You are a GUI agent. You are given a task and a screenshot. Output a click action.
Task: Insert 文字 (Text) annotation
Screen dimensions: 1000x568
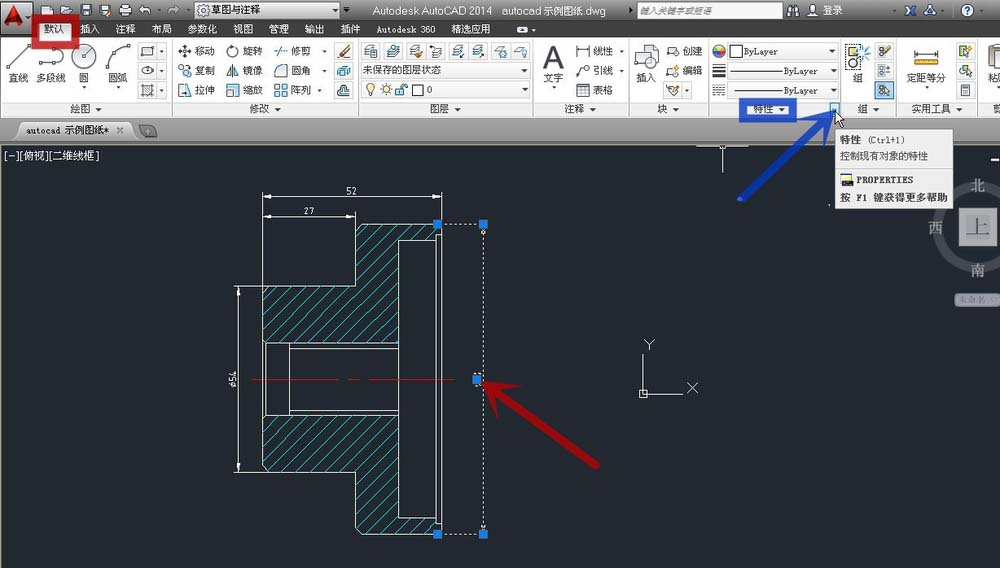(x=553, y=63)
